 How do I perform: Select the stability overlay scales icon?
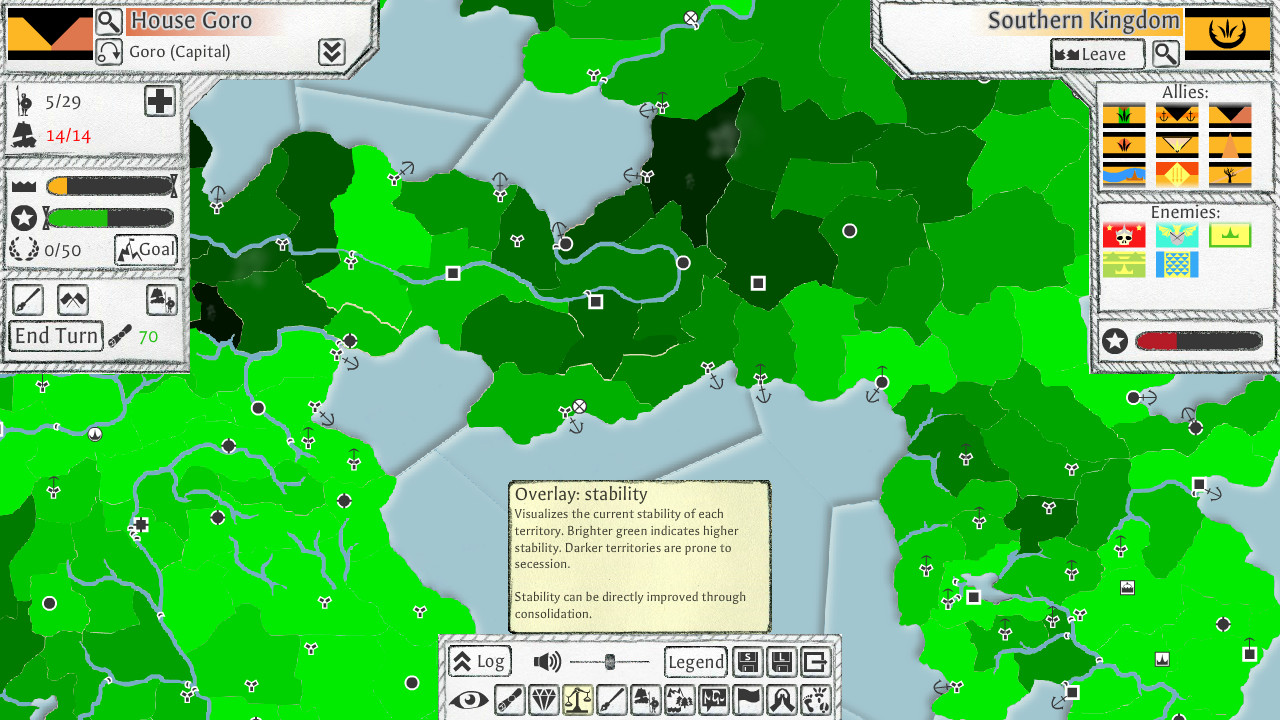(x=578, y=699)
